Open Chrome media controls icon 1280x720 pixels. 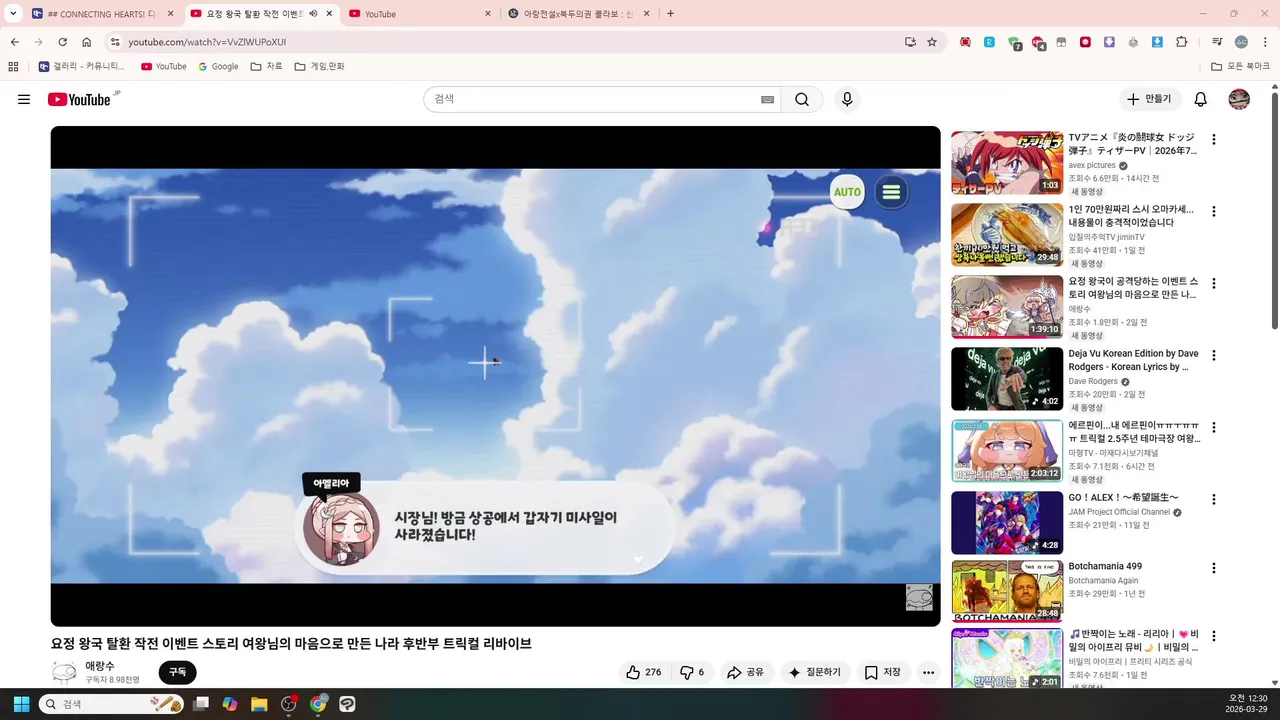pos(1217,42)
